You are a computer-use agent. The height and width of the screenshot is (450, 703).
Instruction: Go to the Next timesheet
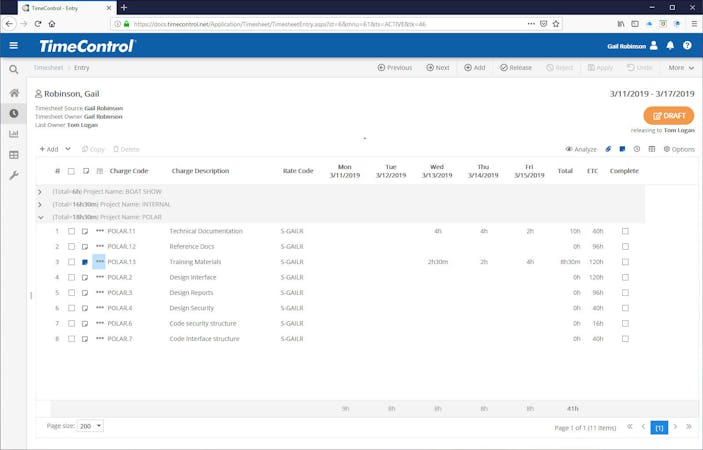[x=438, y=68]
